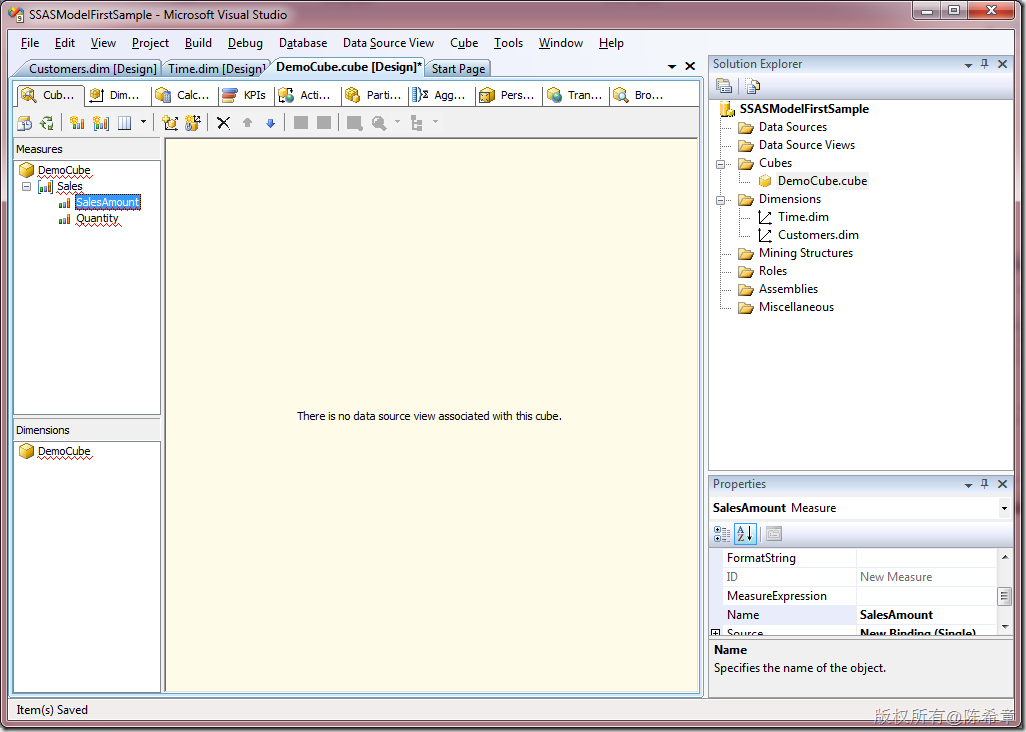Open the Perspectives tab
The image size is (1026, 732).
(x=508, y=96)
